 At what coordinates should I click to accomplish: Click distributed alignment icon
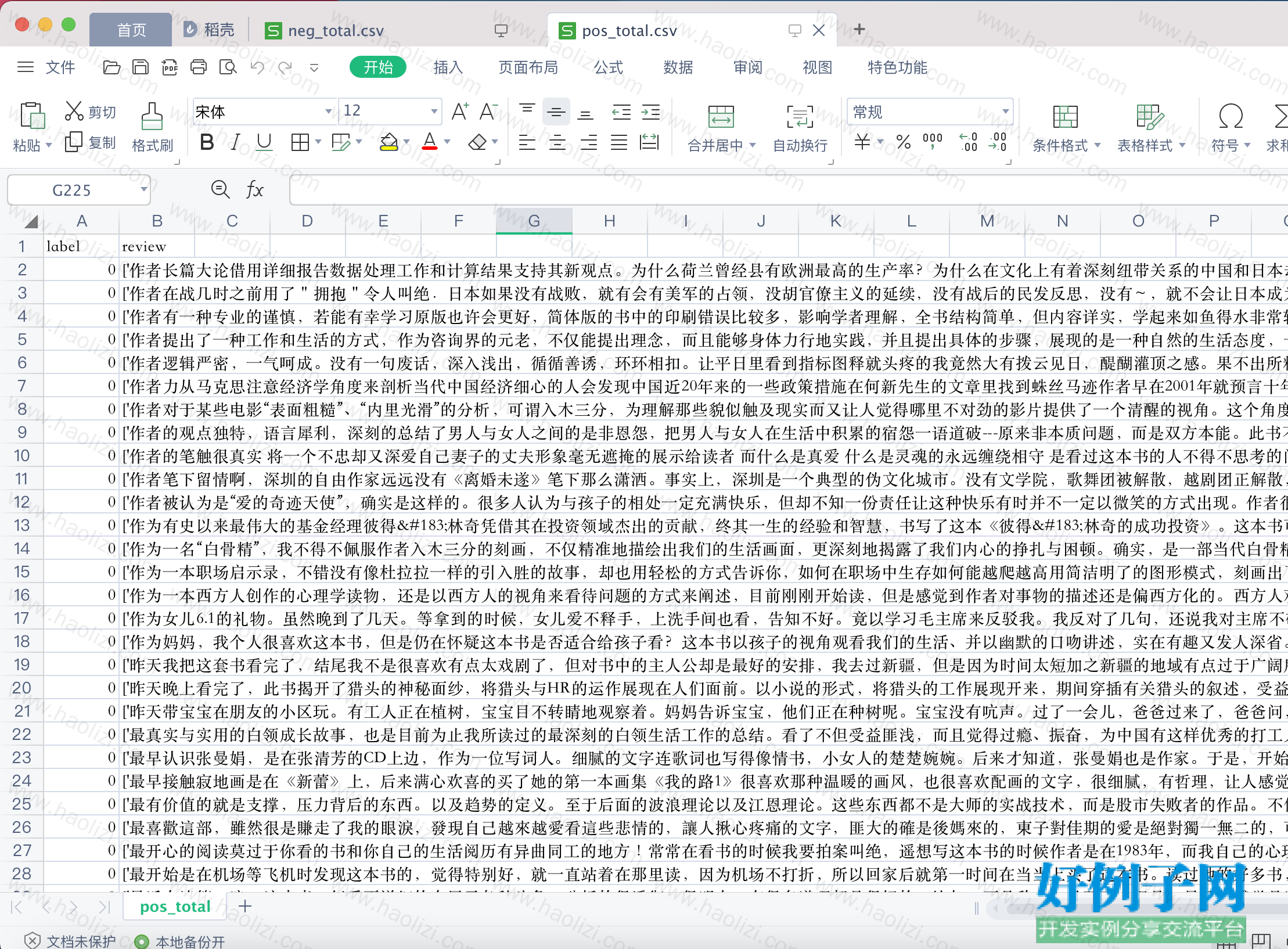pos(649,142)
